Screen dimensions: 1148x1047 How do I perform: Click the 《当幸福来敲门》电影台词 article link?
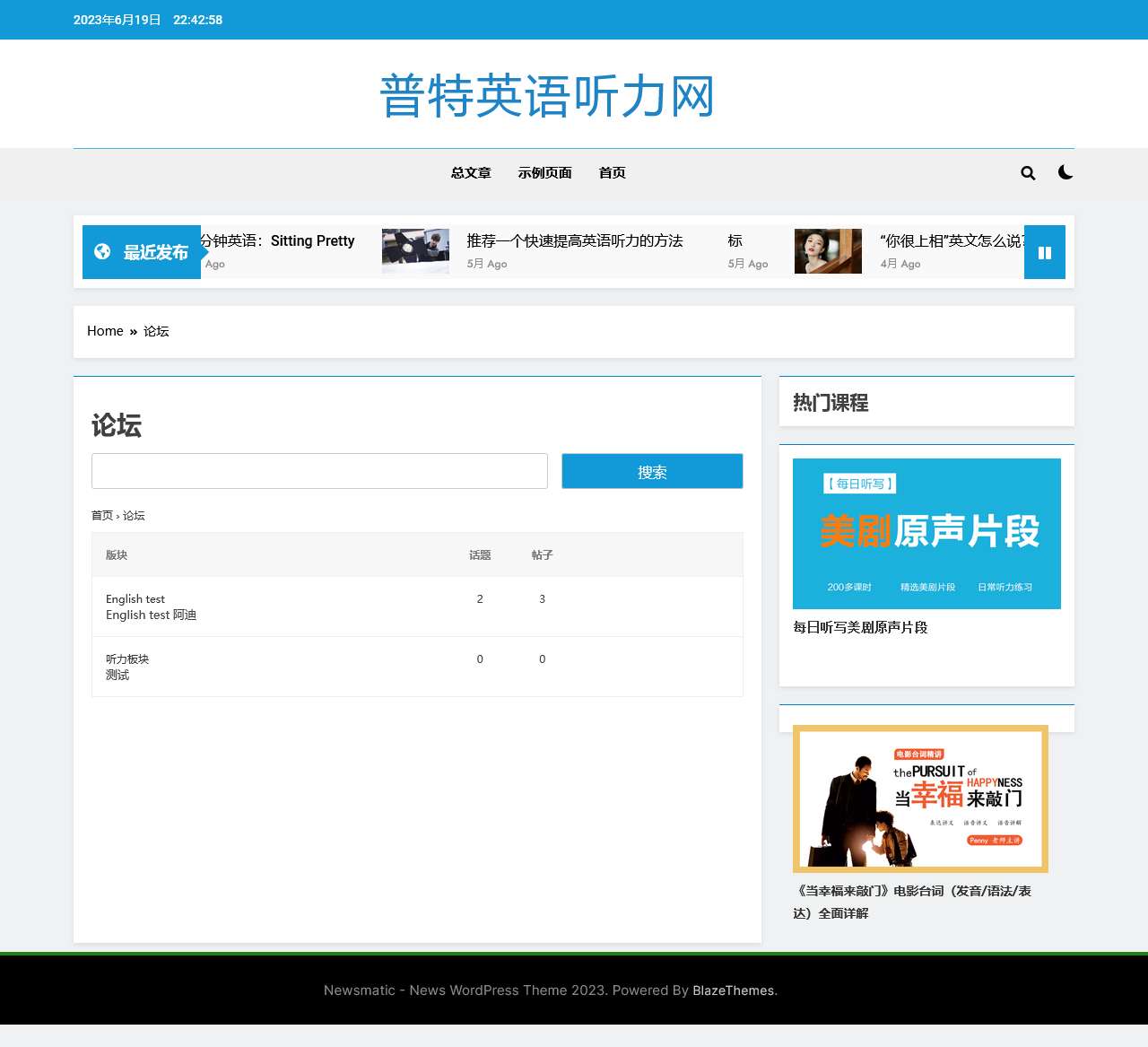(x=912, y=901)
